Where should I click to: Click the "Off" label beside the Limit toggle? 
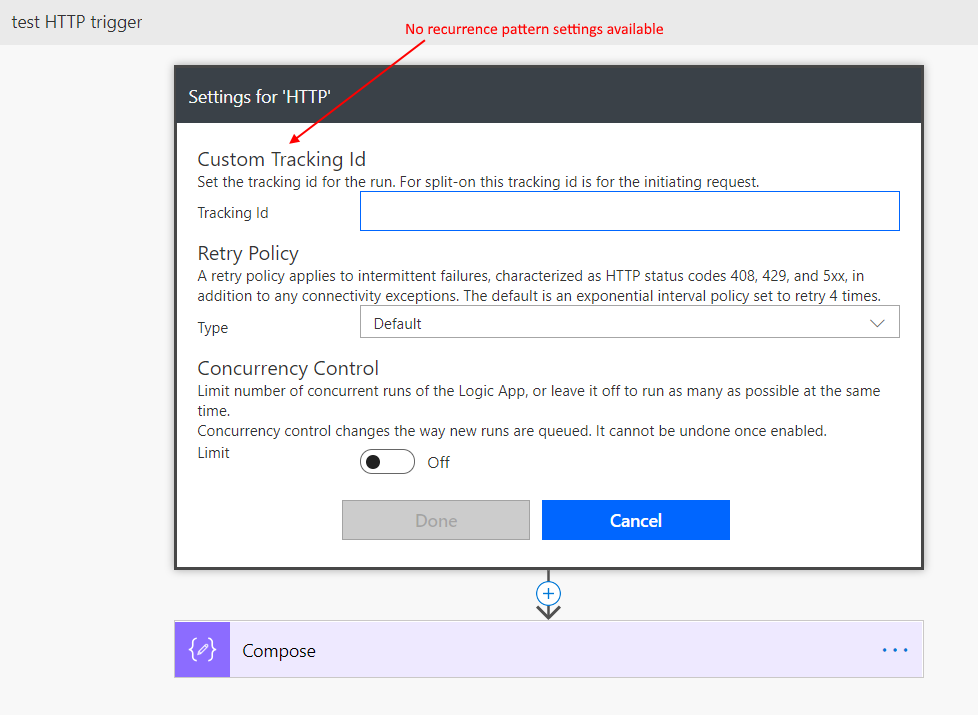pos(438,462)
